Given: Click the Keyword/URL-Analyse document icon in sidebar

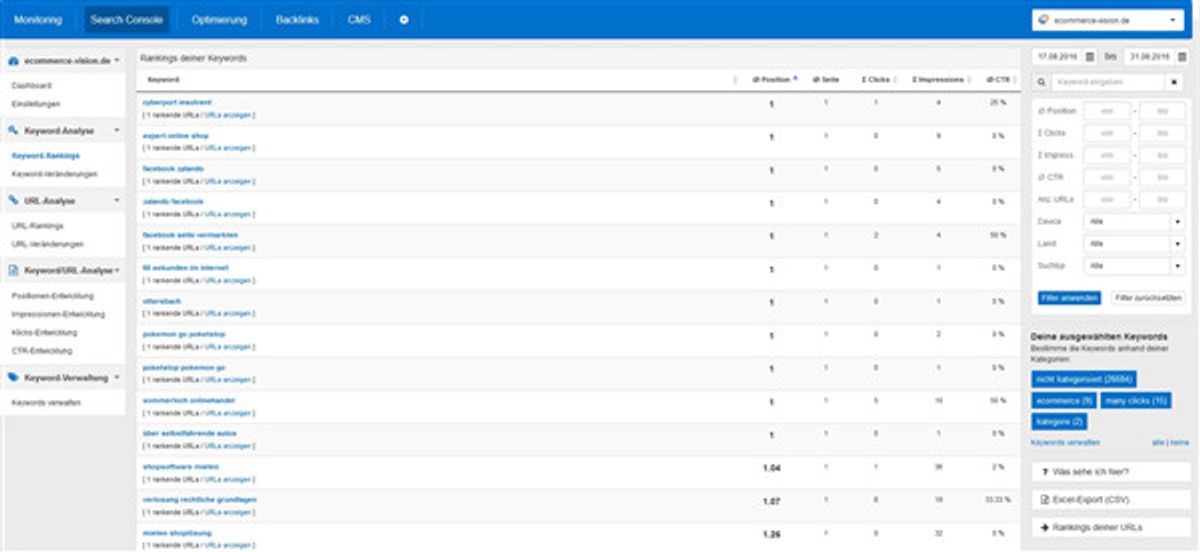Looking at the screenshot, I should click(x=14, y=270).
